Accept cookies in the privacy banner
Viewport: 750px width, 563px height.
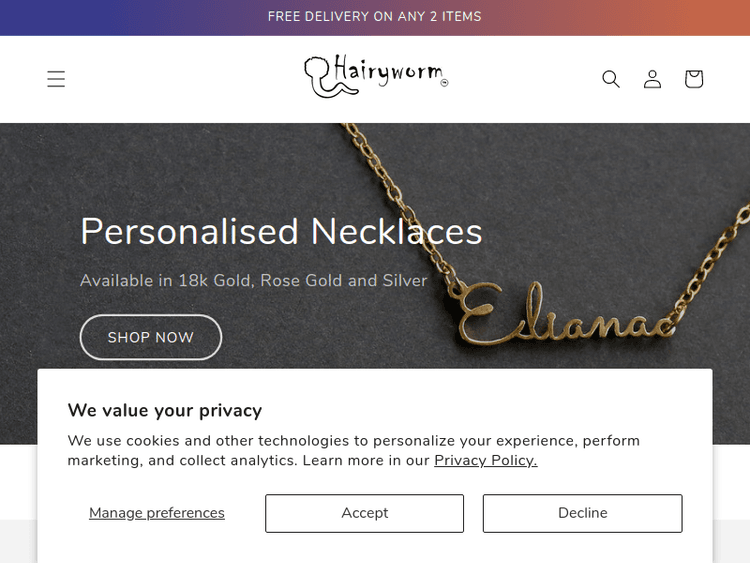(364, 513)
